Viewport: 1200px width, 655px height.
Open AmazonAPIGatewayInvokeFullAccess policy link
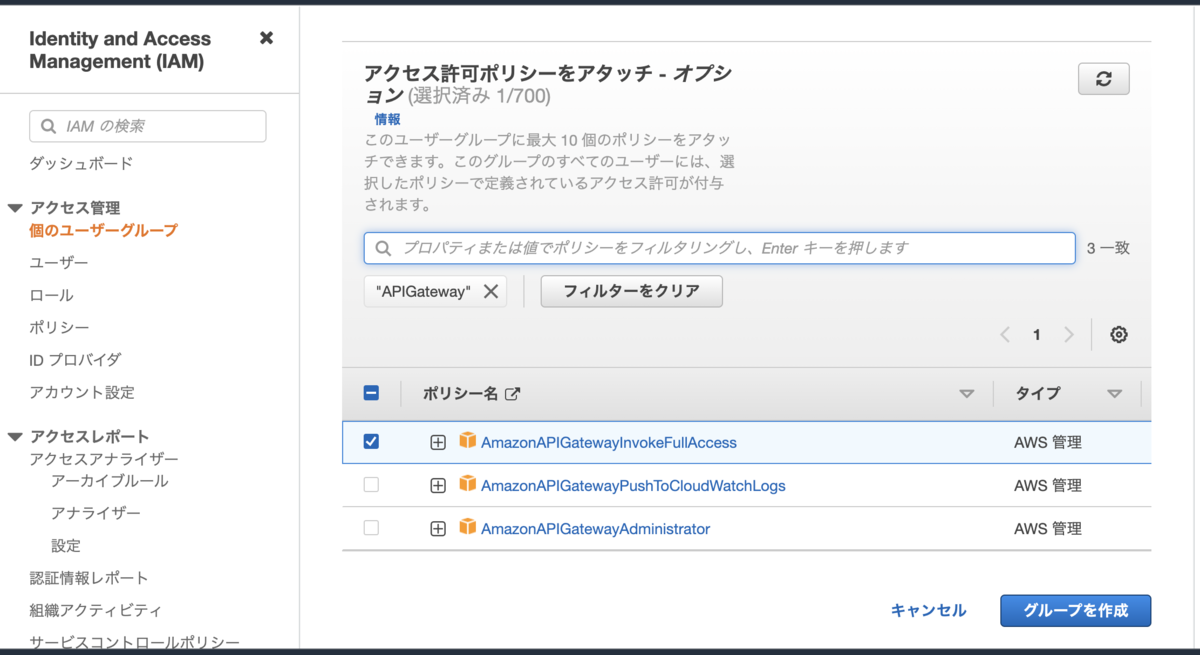609,442
